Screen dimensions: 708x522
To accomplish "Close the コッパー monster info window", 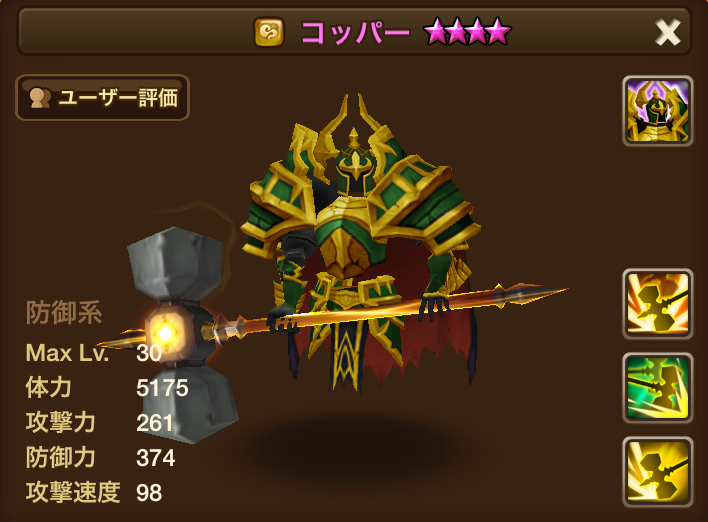I will coord(667,33).
